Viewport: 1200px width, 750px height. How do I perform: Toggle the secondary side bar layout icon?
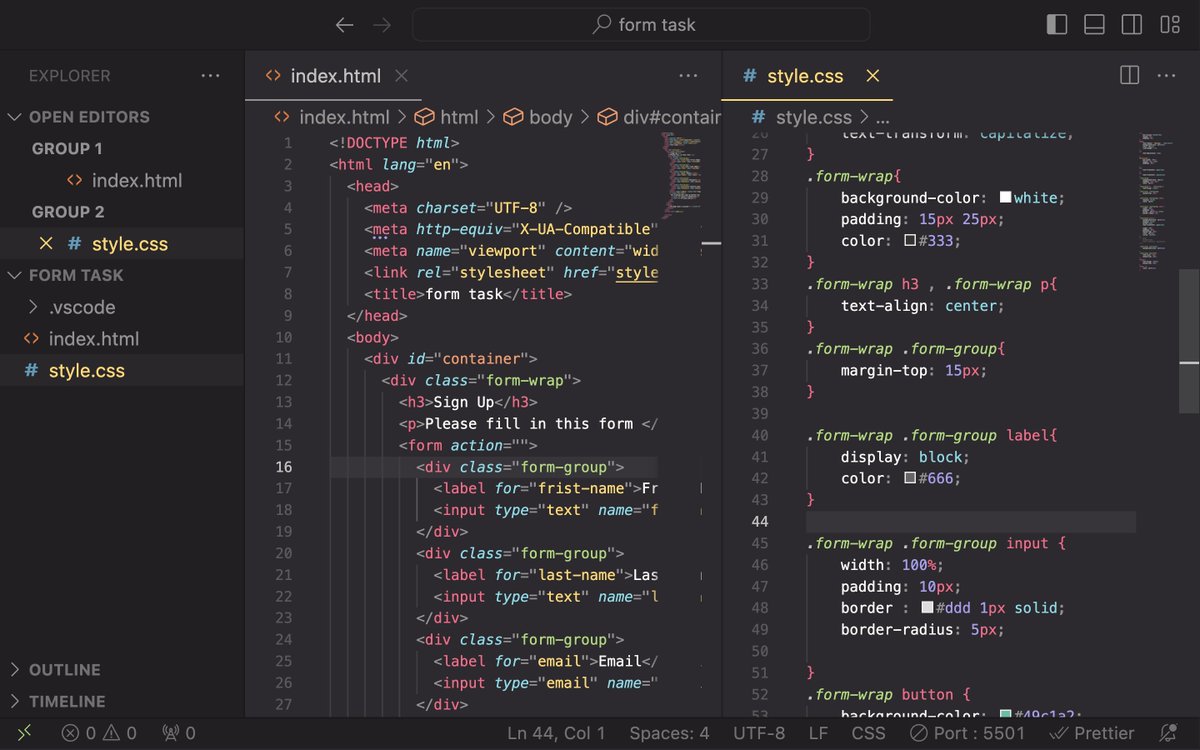point(1132,25)
